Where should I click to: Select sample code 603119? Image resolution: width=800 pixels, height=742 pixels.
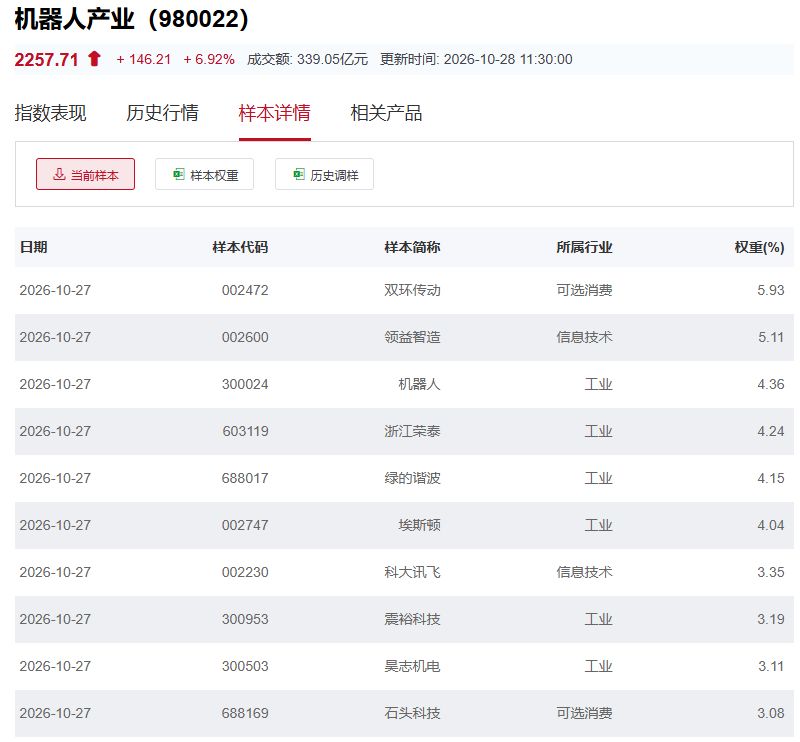tap(245, 431)
